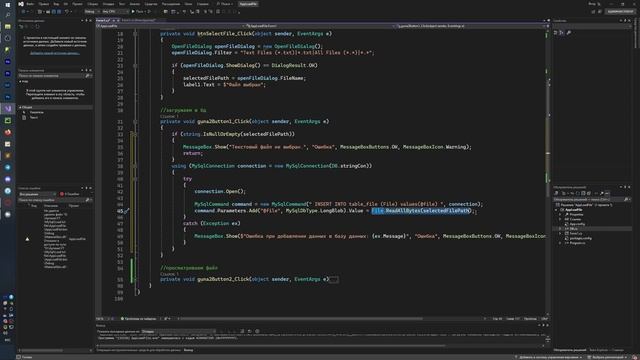The width and height of the screenshot is (640, 360).
Task: Open the Правка menu
Action: [43, 4]
